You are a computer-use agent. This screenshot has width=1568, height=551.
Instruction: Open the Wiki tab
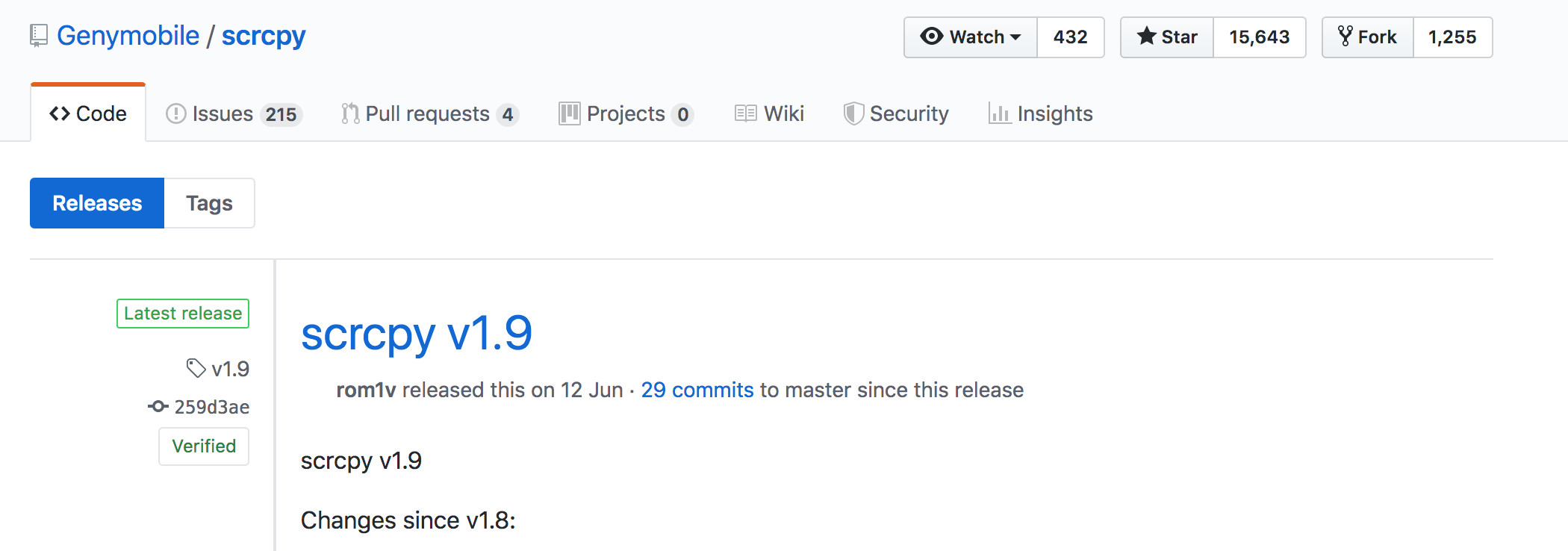(769, 113)
